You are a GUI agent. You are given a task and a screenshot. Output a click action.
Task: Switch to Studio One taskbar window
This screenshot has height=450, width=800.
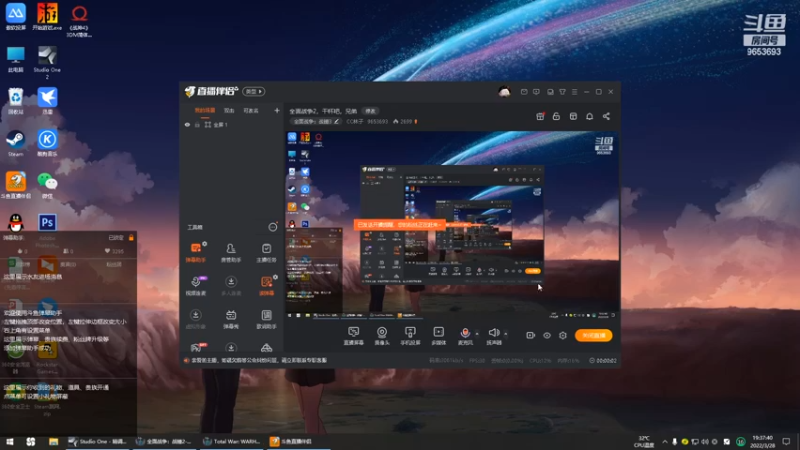pyautogui.click(x=98, y=441)
